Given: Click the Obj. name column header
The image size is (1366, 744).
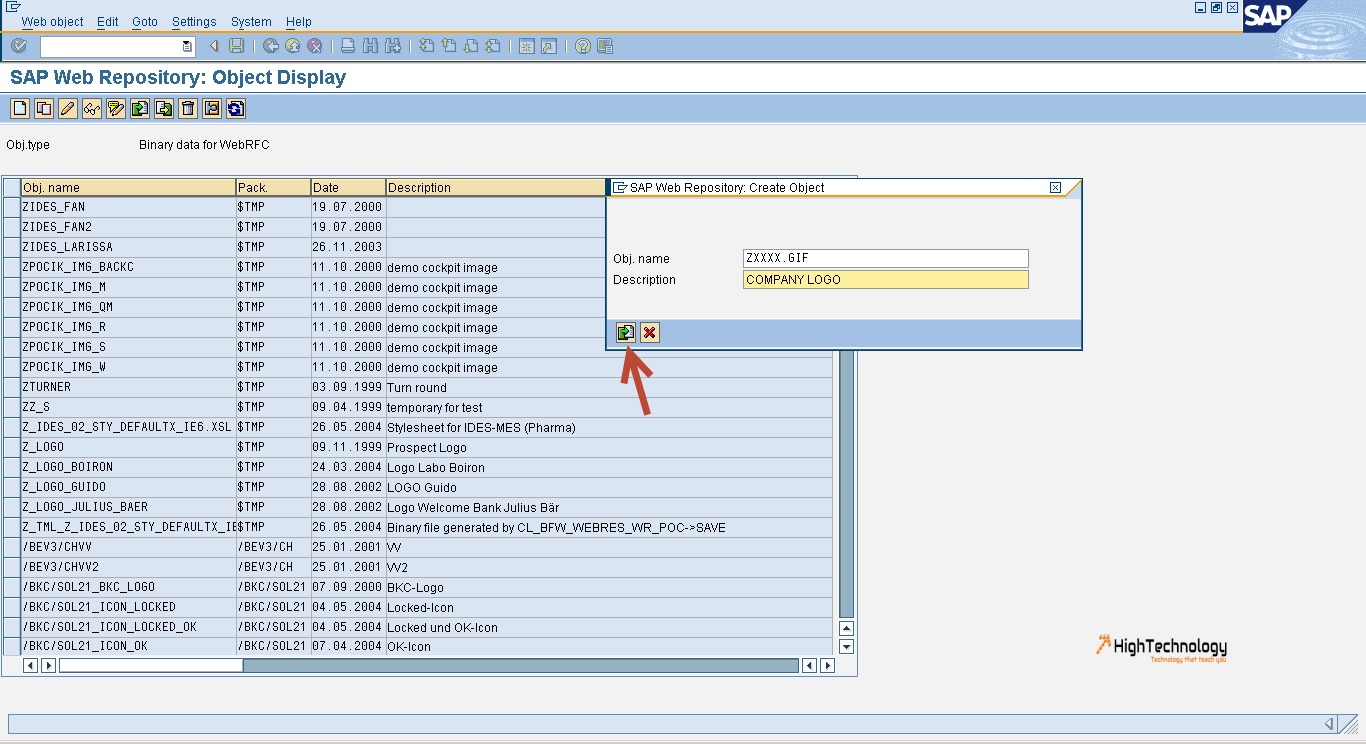Looking at the screenshot, I should [x=128, y=187].
